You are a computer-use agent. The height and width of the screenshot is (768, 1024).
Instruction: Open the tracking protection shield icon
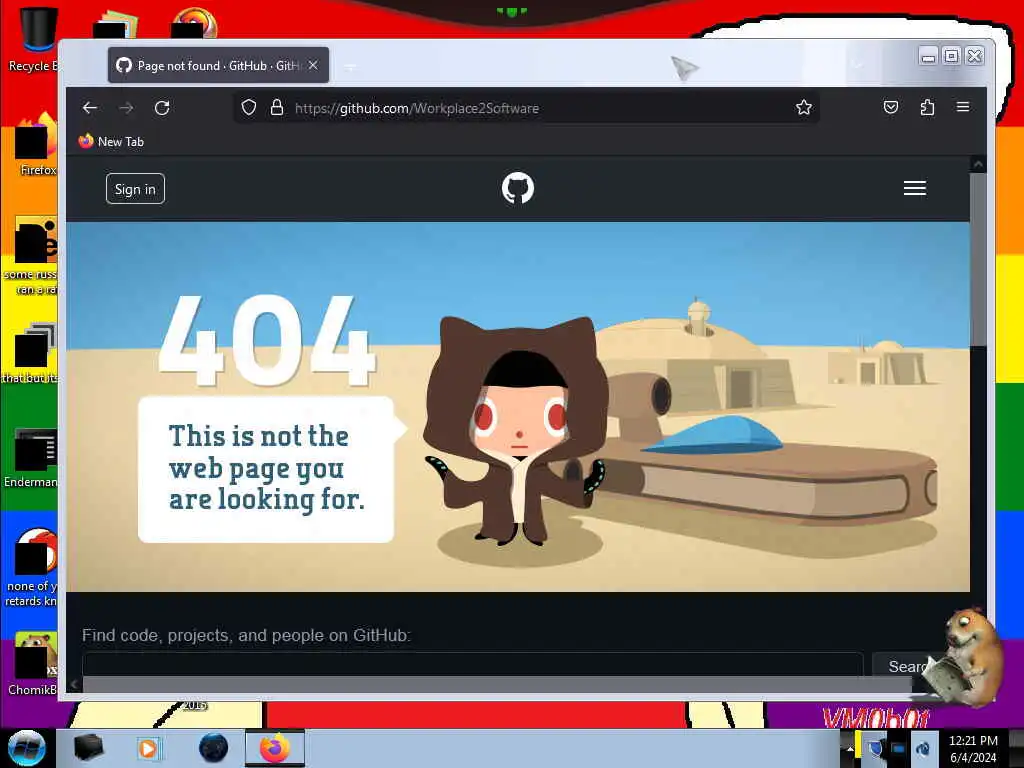pos(249,107)
